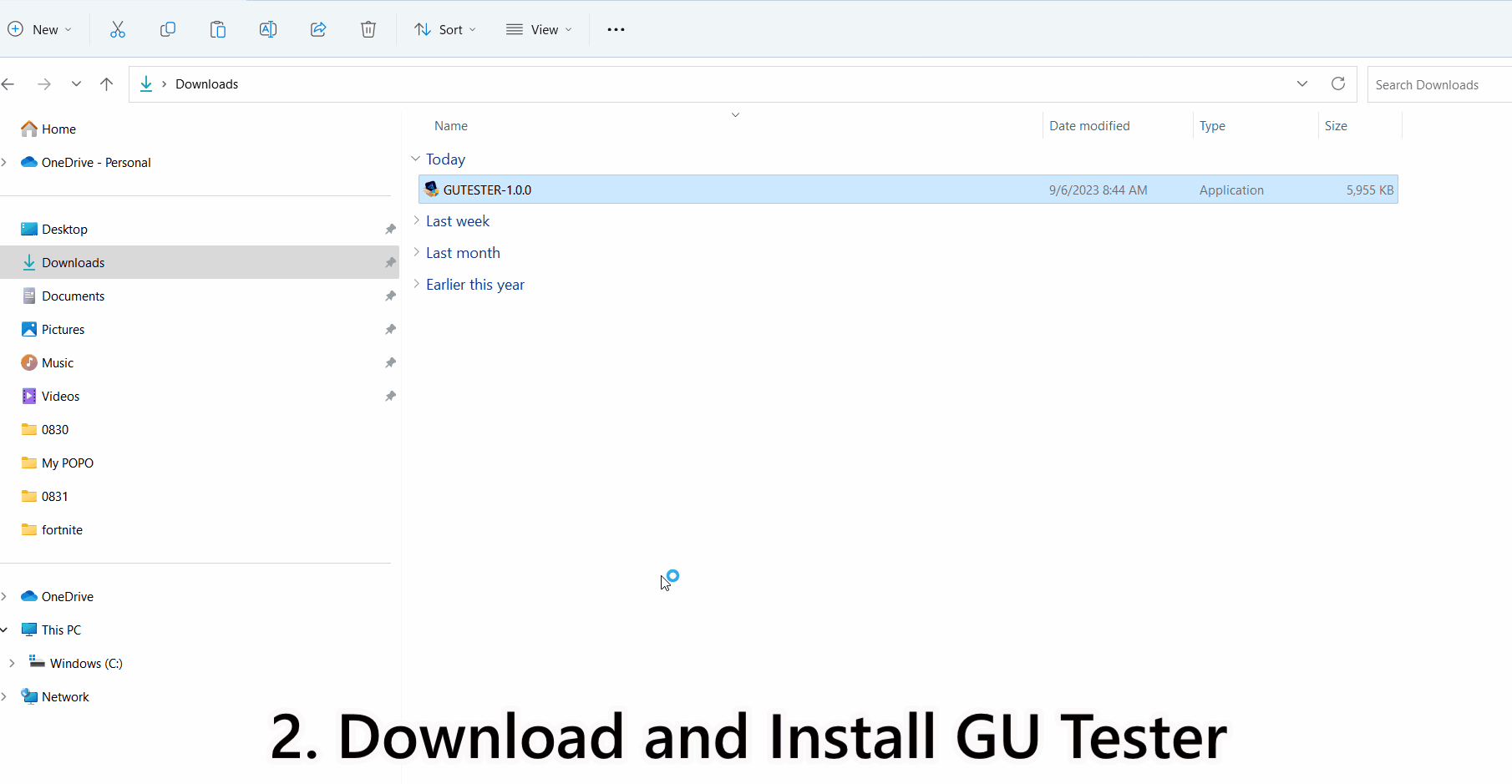Click the Delete trash icon
Viewport: 1512px width, 784px height.
pos(368,30)
